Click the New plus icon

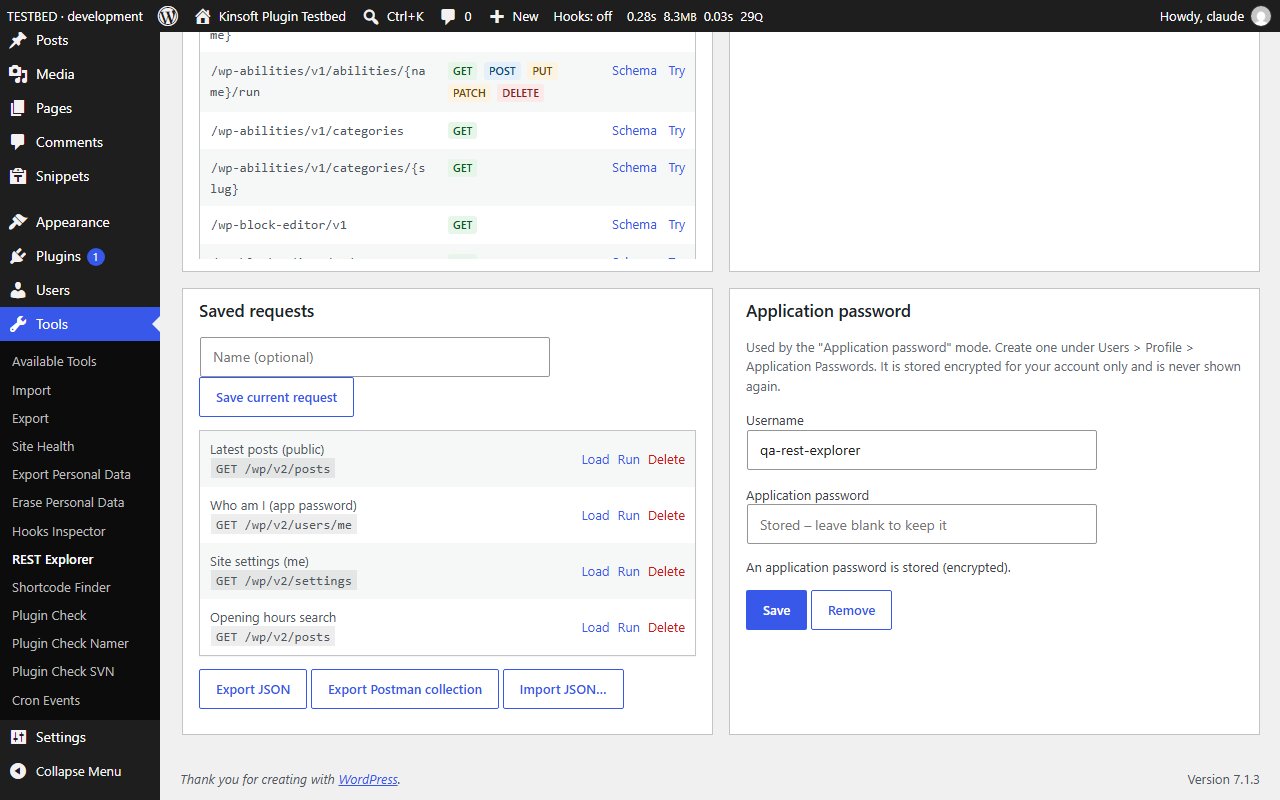coord(497,16)
